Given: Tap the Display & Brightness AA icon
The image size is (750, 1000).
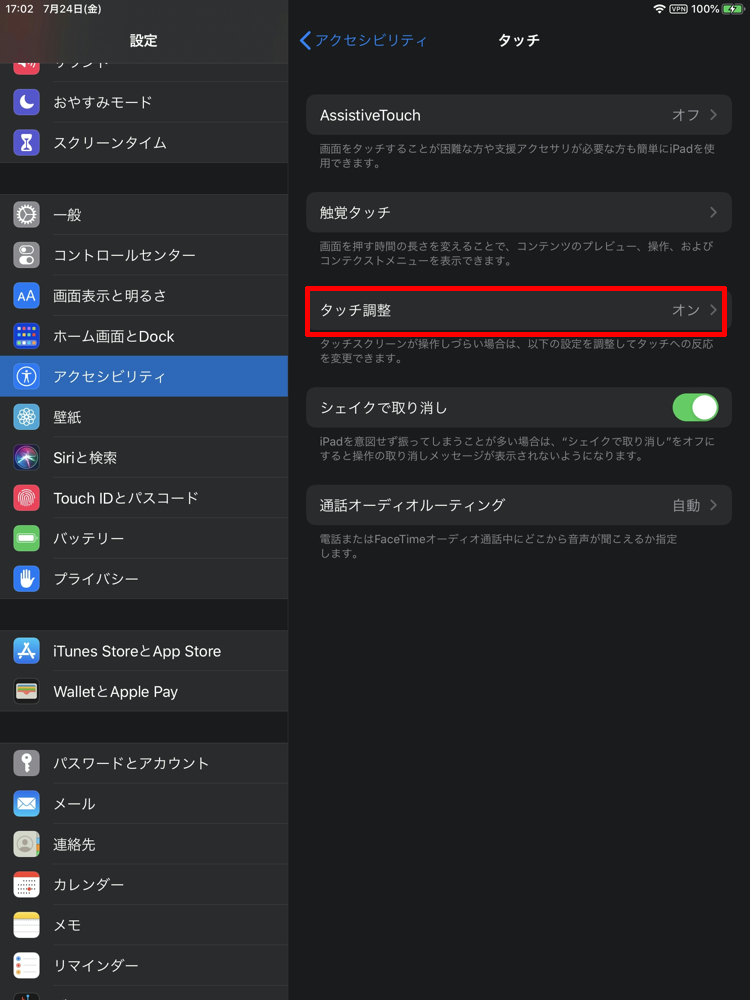Looking at the screenshot, I should coord(26,296).
